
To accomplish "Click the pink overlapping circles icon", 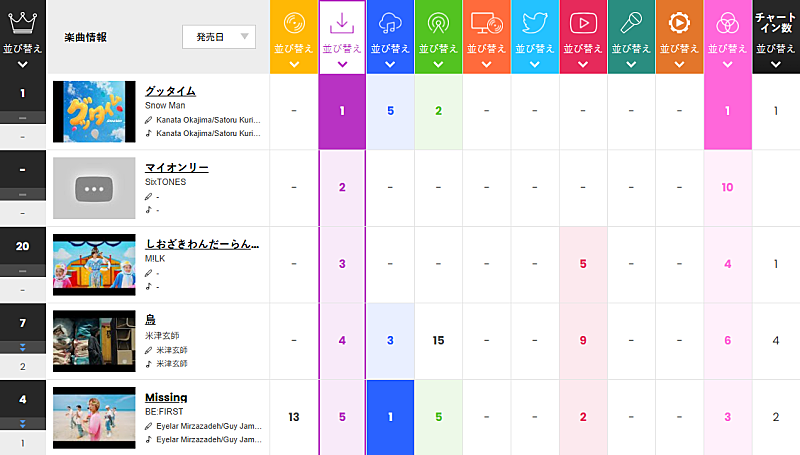I will coord(728,23).
